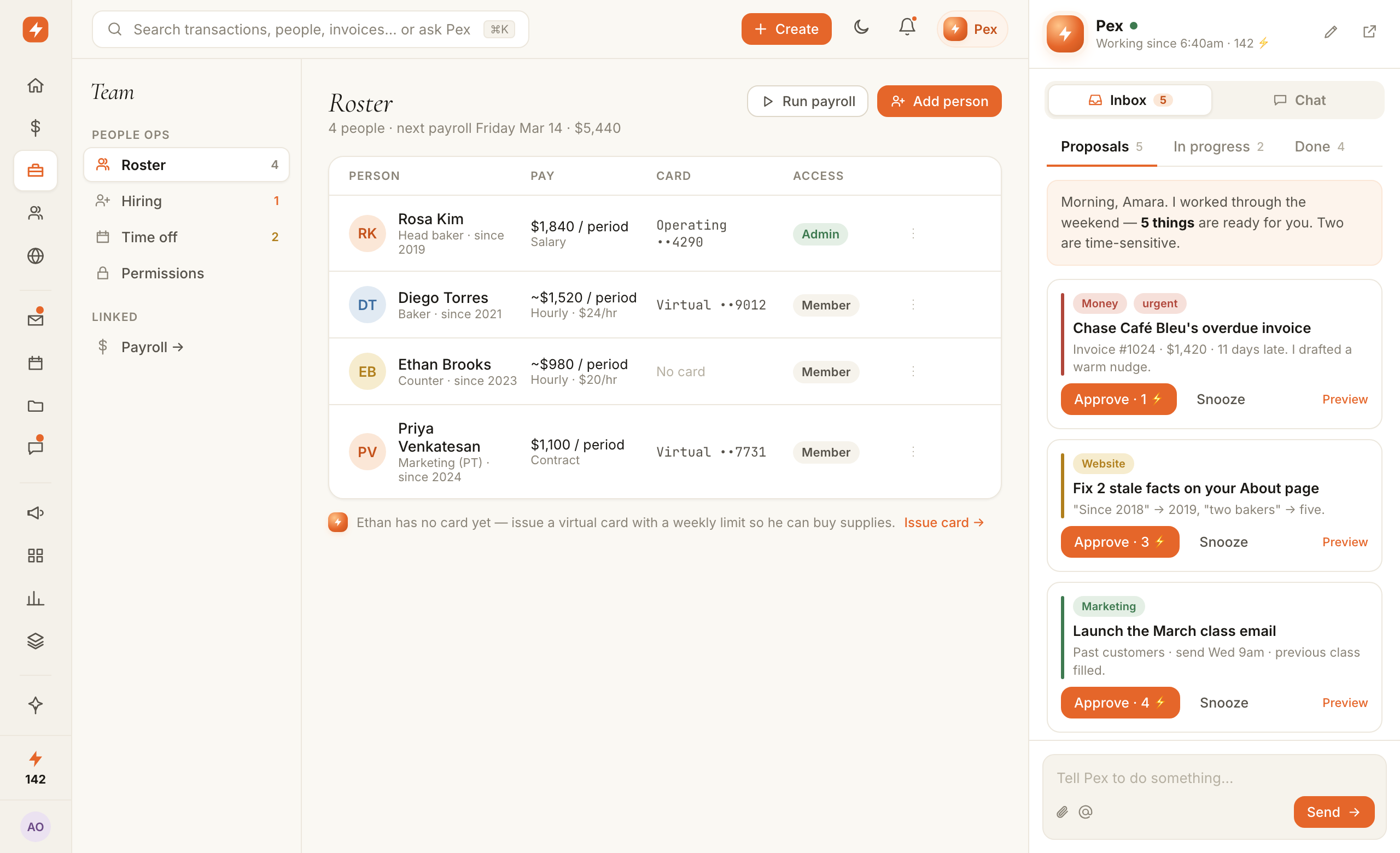Open Time off in the Team sidebar
Image resolution: width=1400 pixels, height=853 pixels.
click(x=186, y=237)
